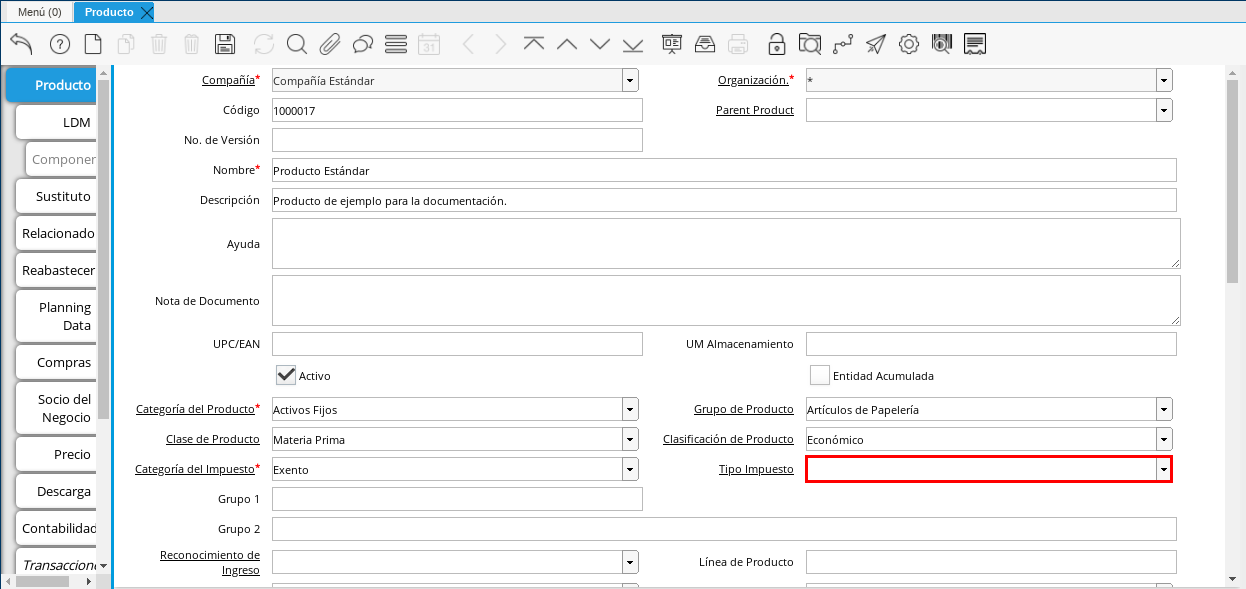Open the Sustituto side tab

[x=62, y=196]
